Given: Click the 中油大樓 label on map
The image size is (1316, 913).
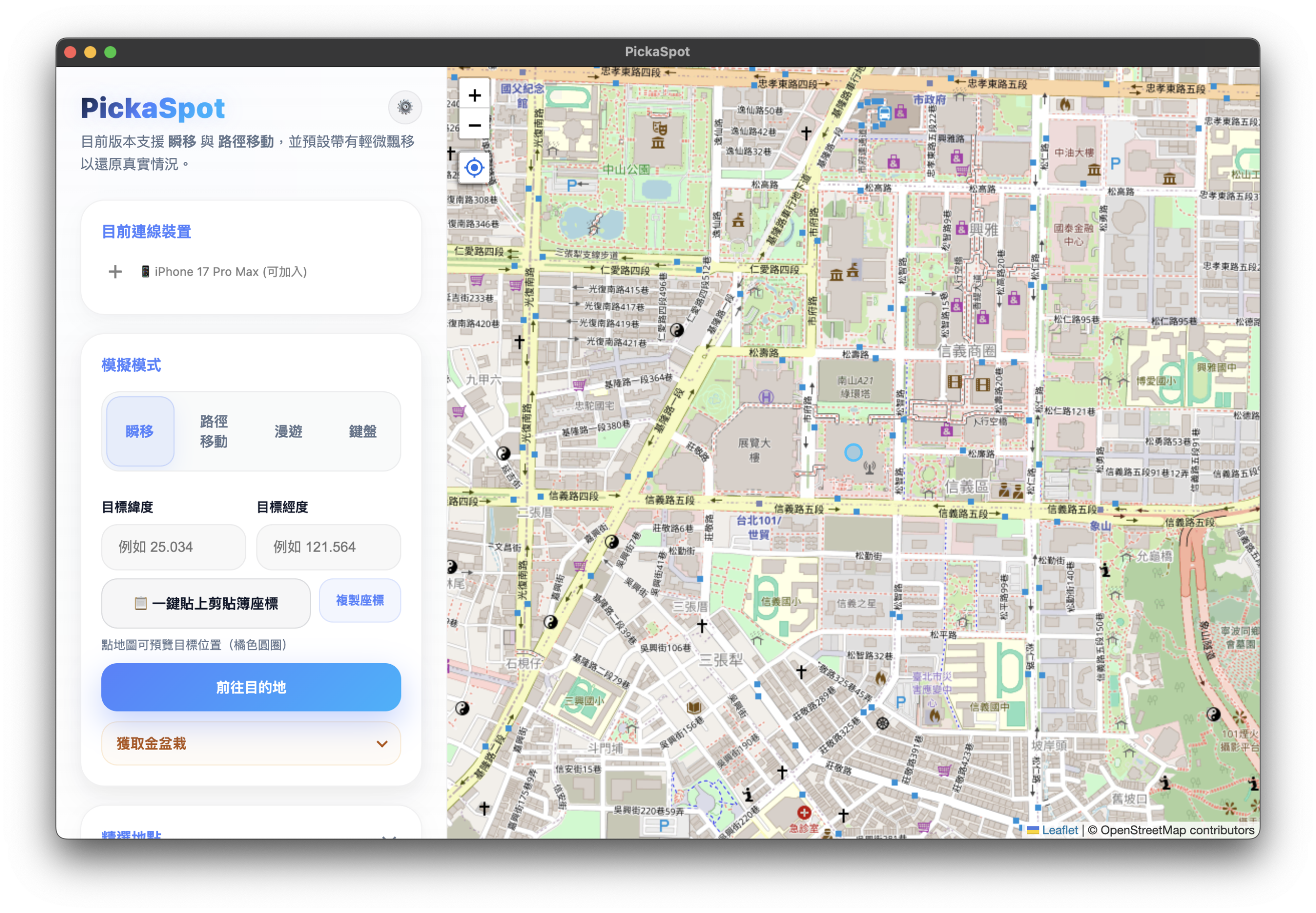Looking at the screenshot, I should click(1073, 153).
